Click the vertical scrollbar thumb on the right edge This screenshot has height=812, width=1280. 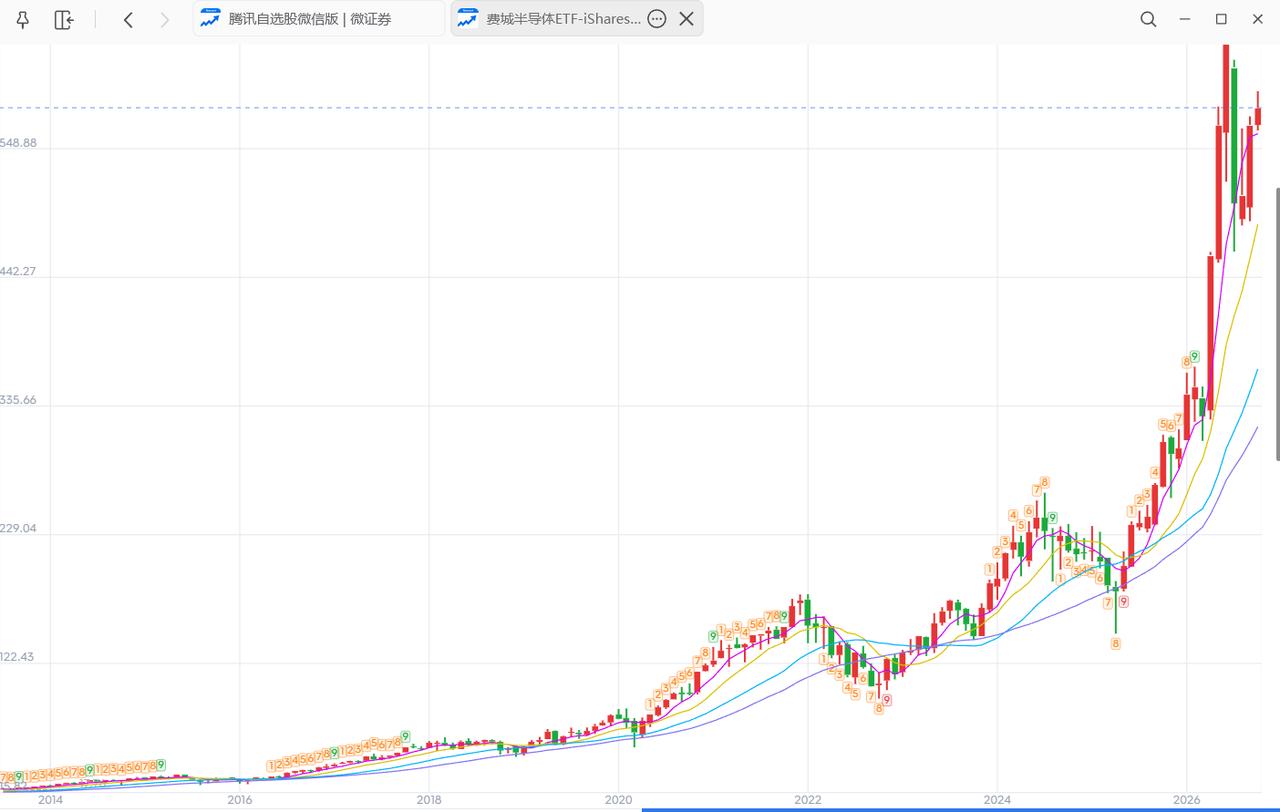click(1277, 324)
